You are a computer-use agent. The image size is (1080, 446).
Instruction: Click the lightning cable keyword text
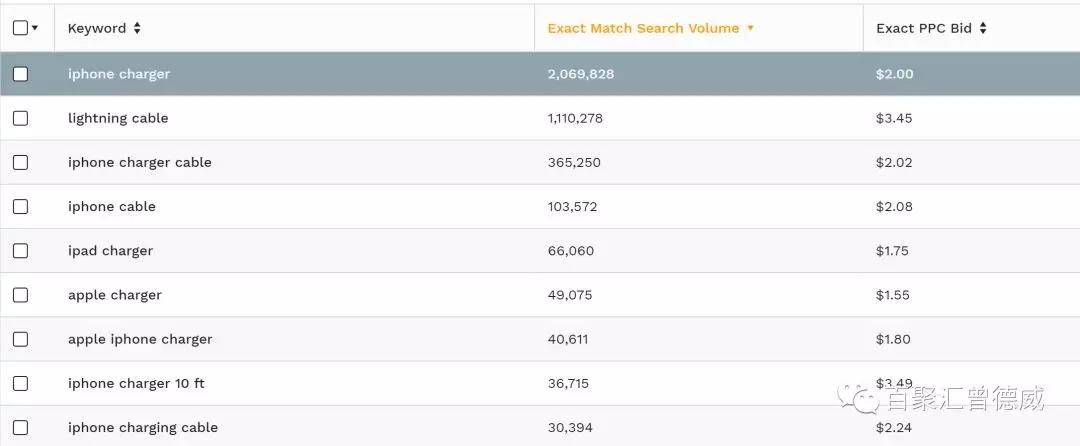pos(118,118)
